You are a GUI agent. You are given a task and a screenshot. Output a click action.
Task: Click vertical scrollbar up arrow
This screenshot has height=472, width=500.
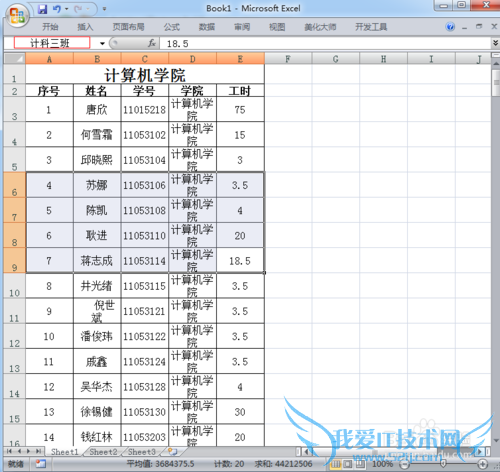pyautogui.click(x=496, y=63)
